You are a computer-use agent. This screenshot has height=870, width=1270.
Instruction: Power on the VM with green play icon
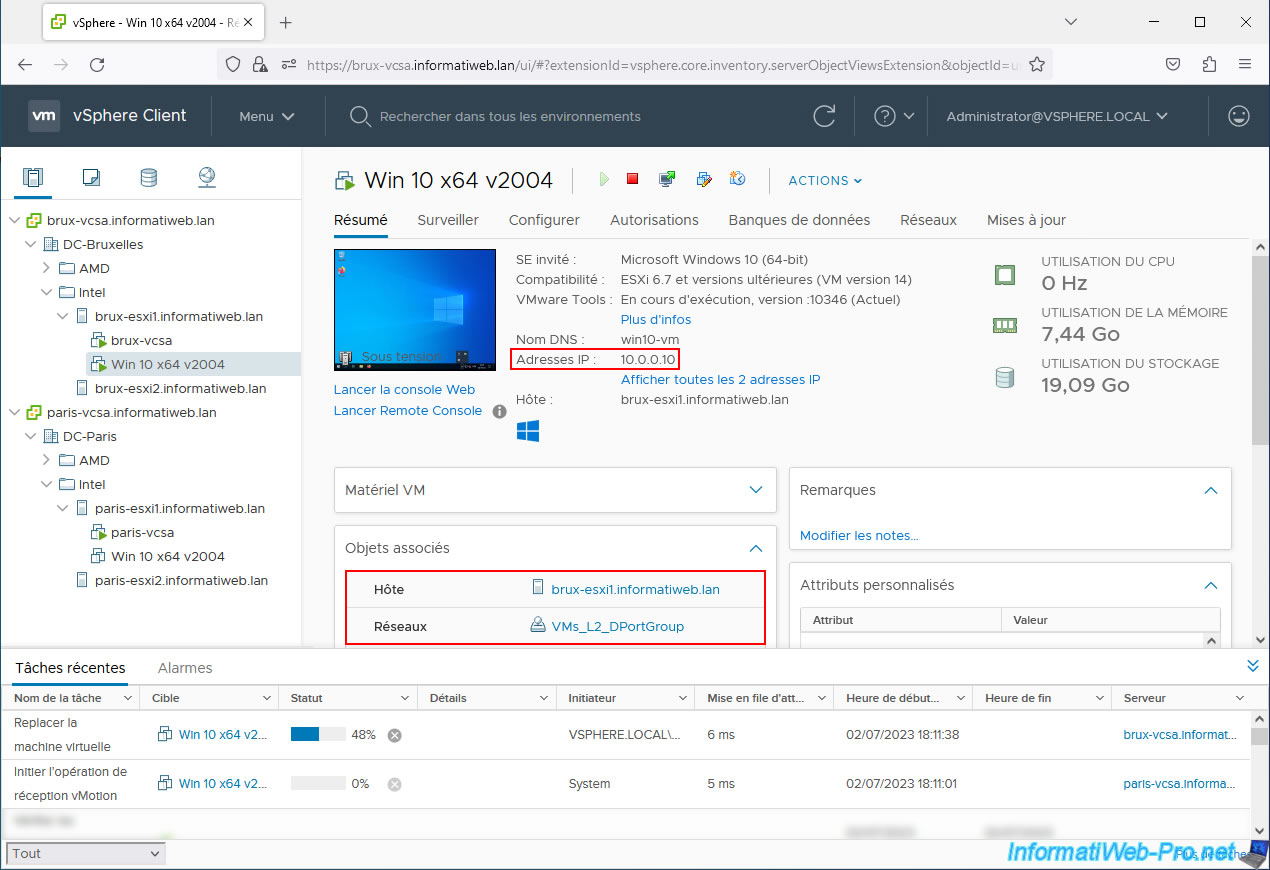tap(603, 179)
